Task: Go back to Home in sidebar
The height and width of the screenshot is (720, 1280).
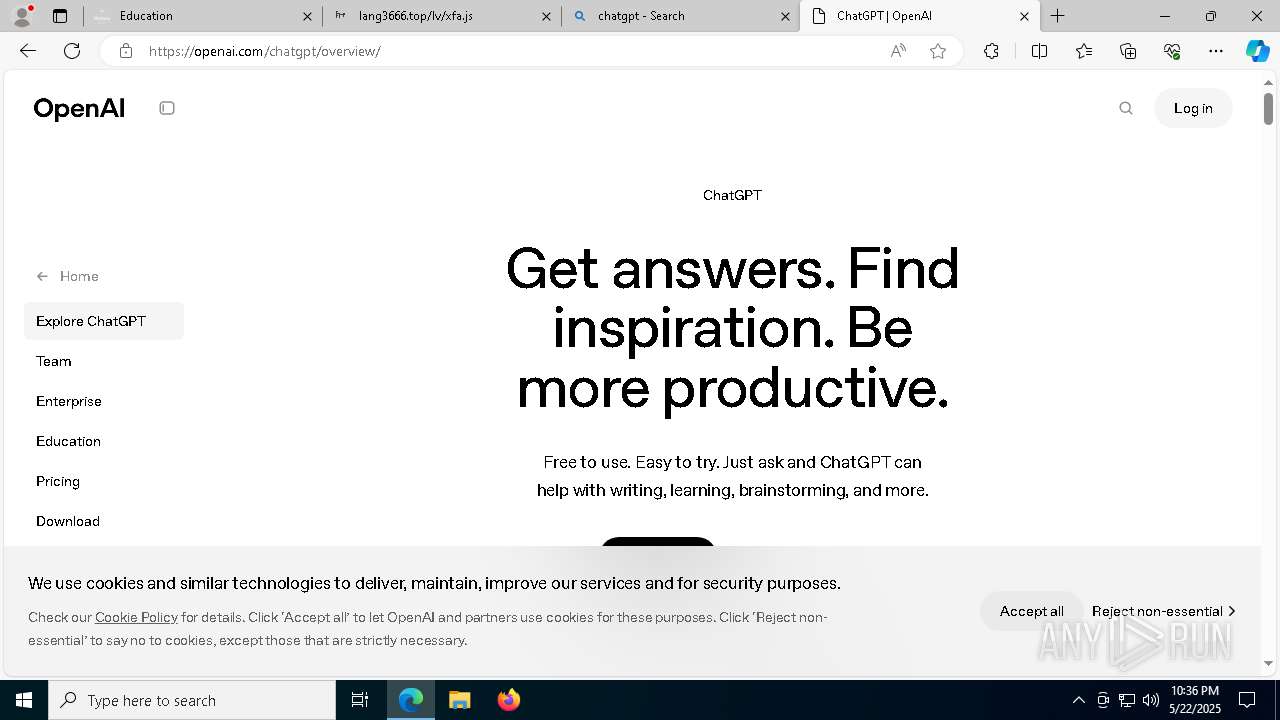Action: tap(68, 276)
